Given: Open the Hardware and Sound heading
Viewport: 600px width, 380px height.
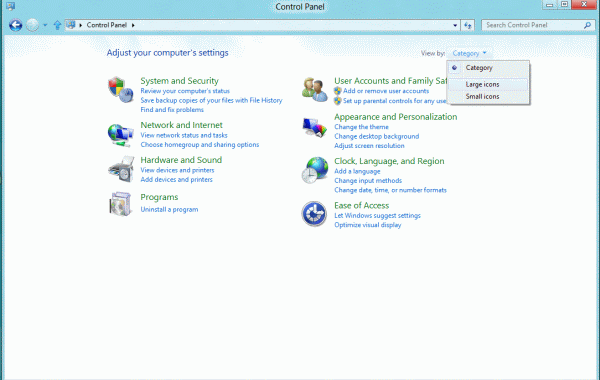Looking at the screenshot, I should 181,160.
